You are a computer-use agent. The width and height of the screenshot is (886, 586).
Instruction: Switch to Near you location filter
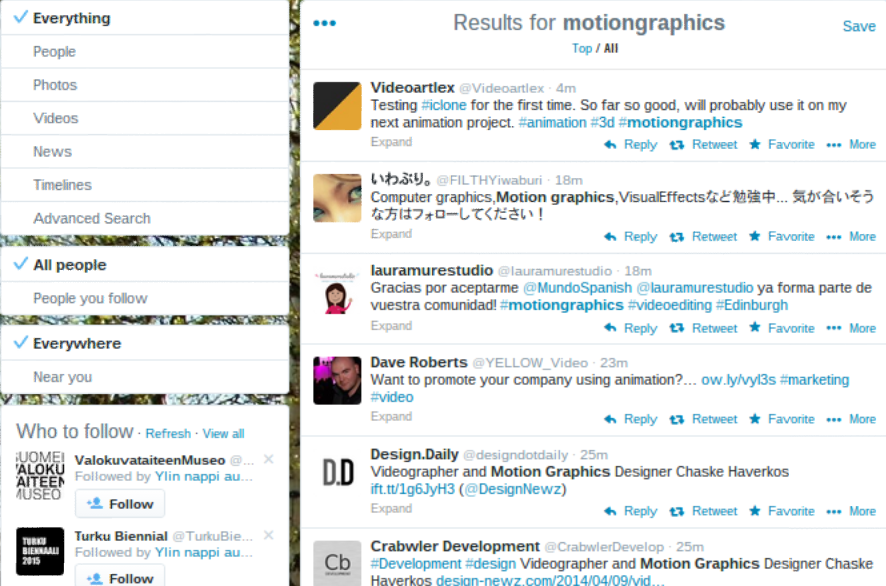(145, 376)
